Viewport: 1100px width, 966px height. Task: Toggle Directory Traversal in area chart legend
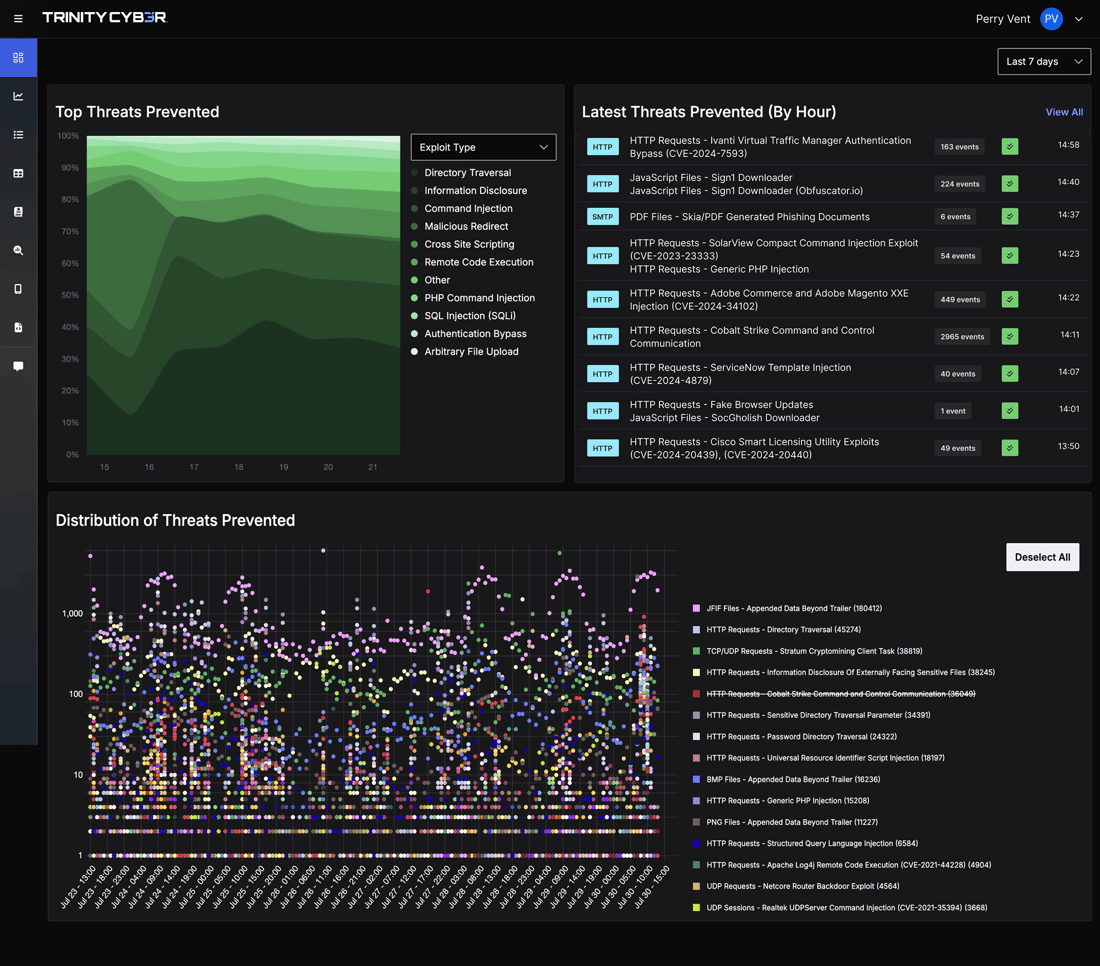point(461,173)
